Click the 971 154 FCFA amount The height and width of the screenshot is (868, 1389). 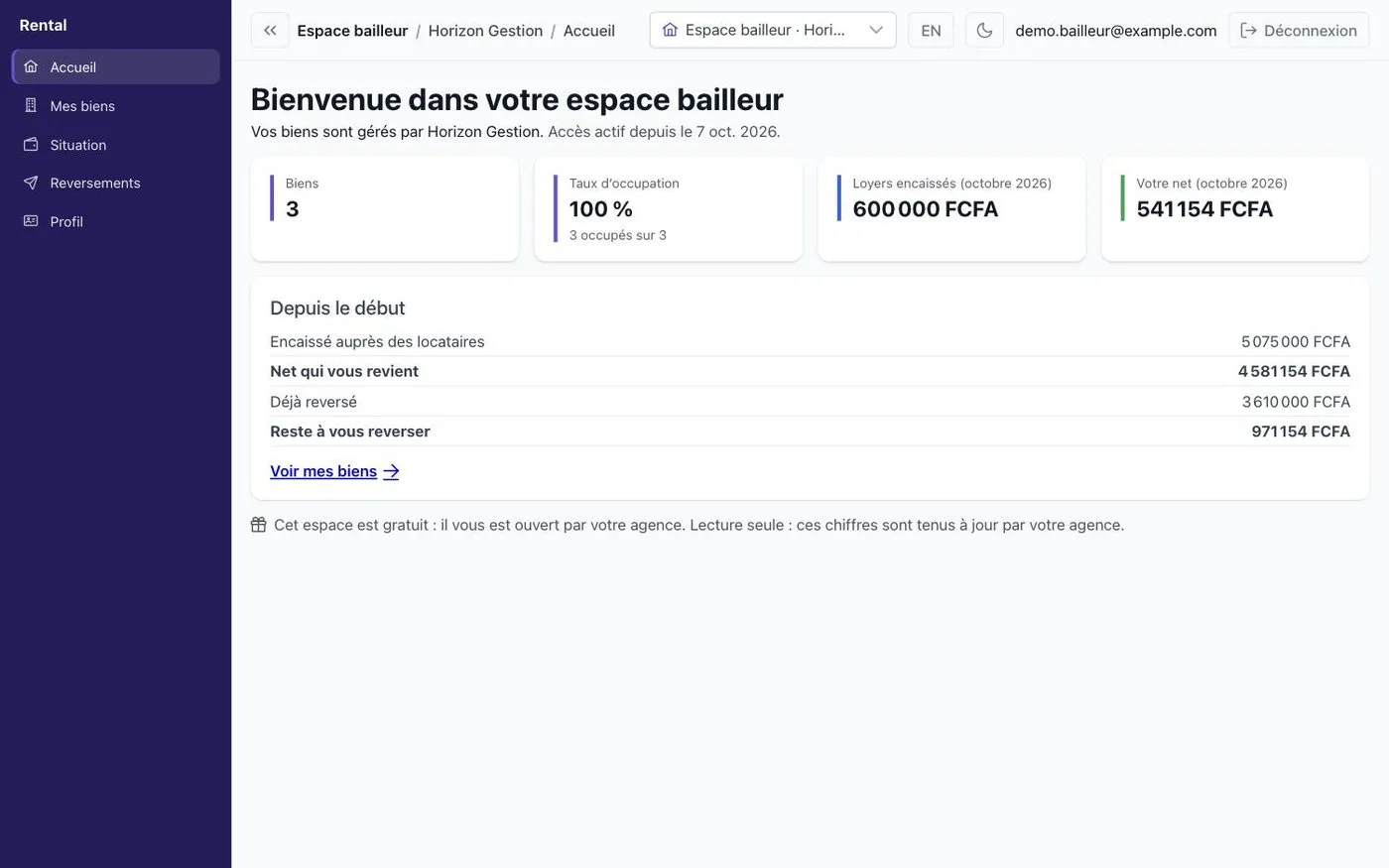tap(1301, 432)
